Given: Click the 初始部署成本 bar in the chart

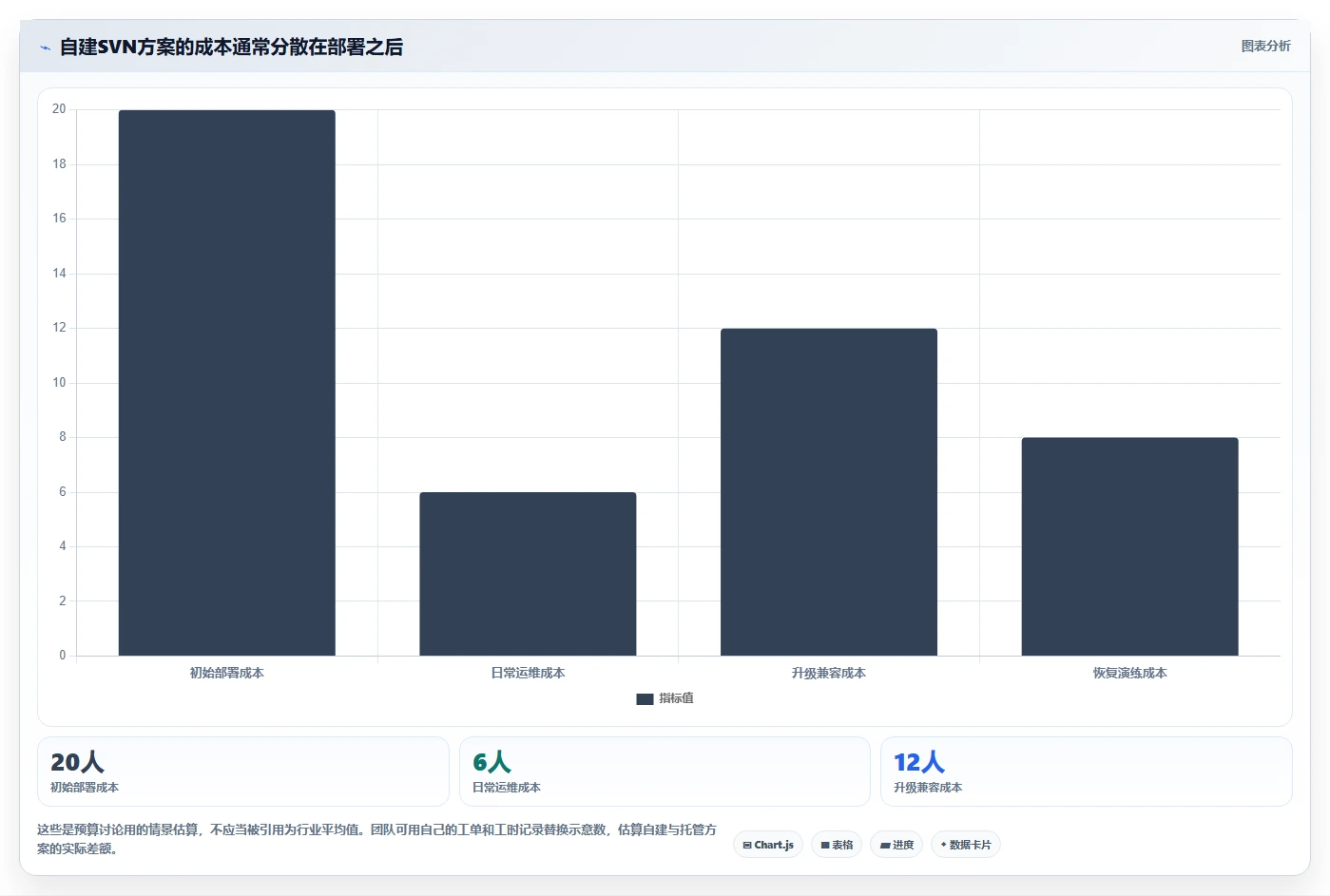Looking at the screenshot, I should [x=226, y=383].
